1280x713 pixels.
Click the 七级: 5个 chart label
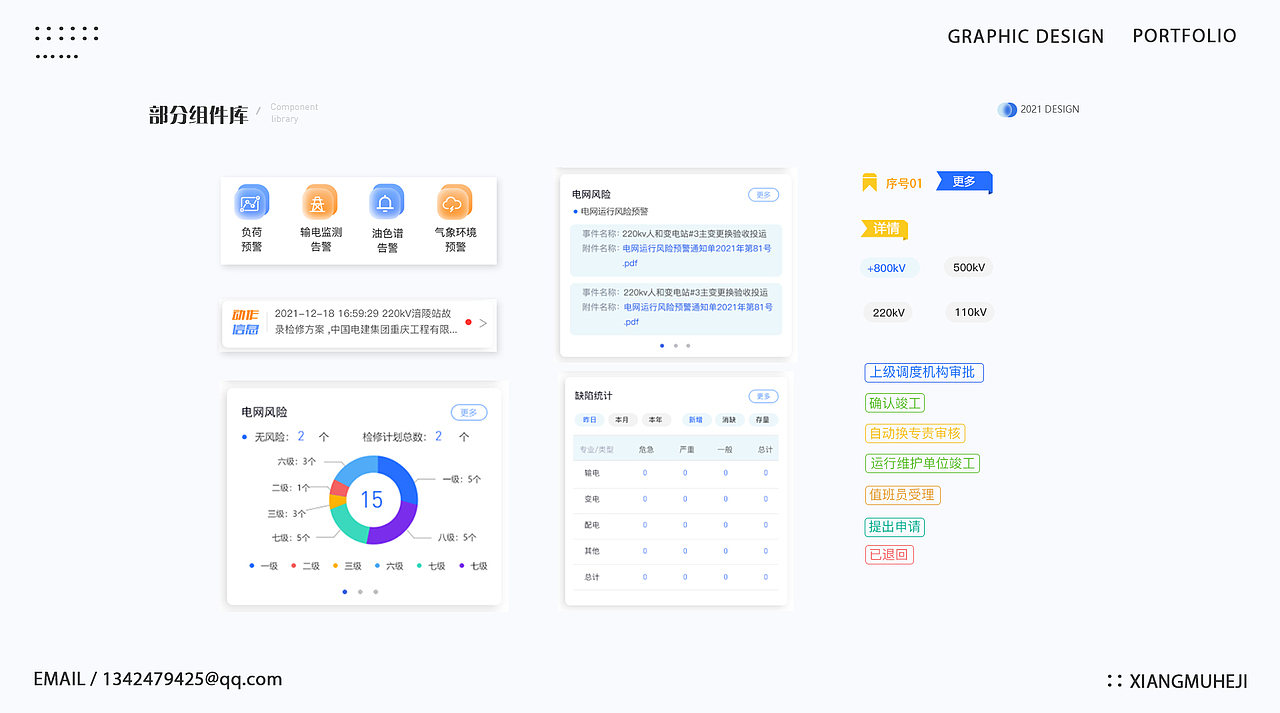coord(291,538)
